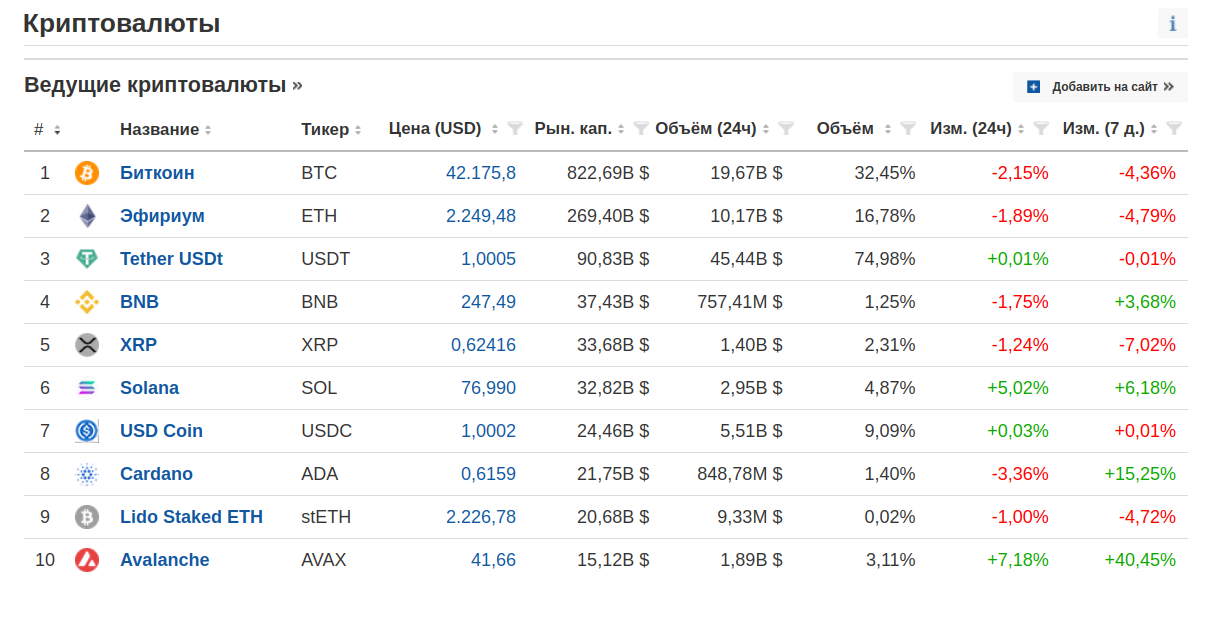Image resolution: width=1209 pixels, height=622 pixels.
Task: Open the Cardano coin link
Action: point(156,474)
